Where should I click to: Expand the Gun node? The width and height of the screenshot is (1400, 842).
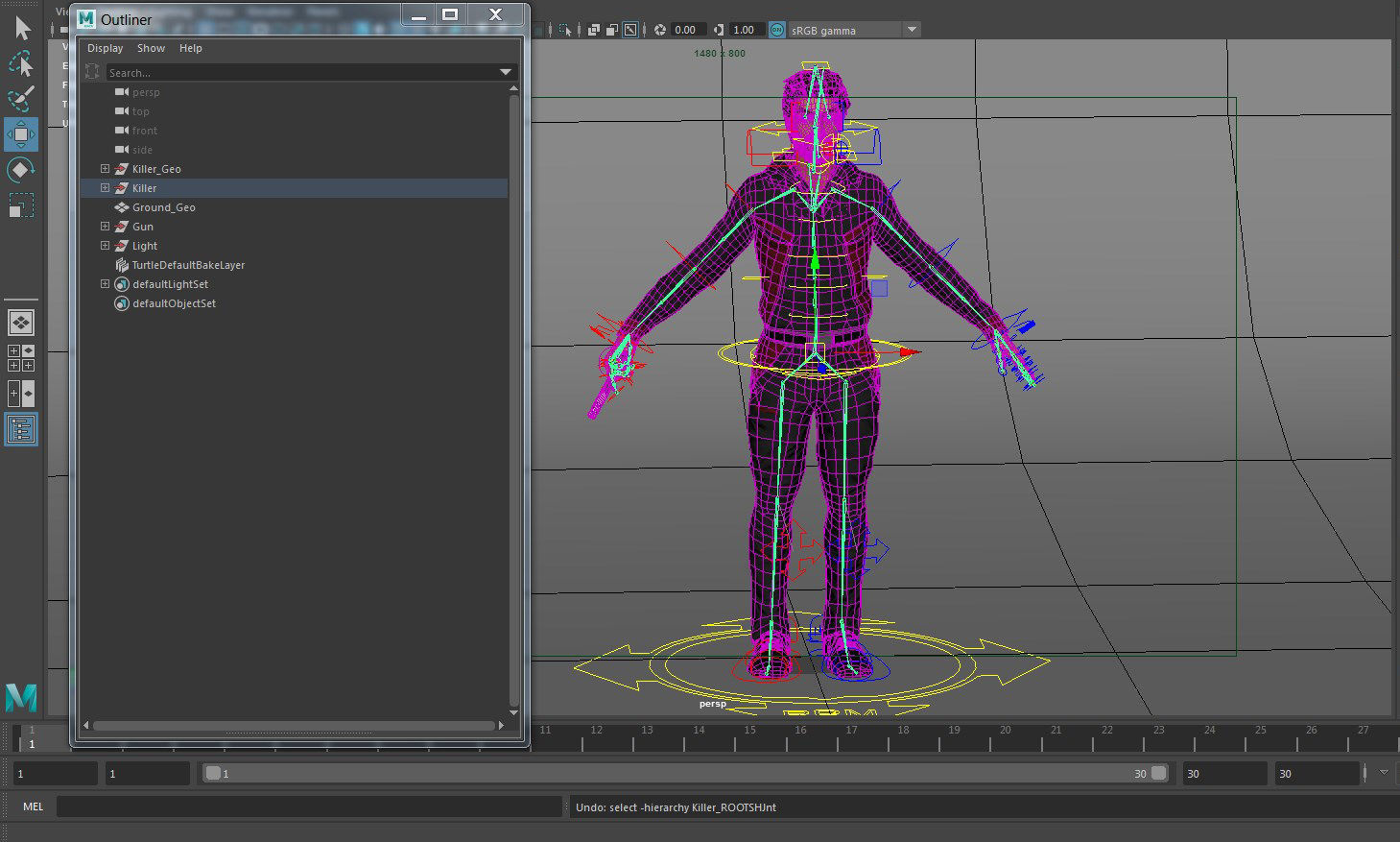[x=105, y=227]
